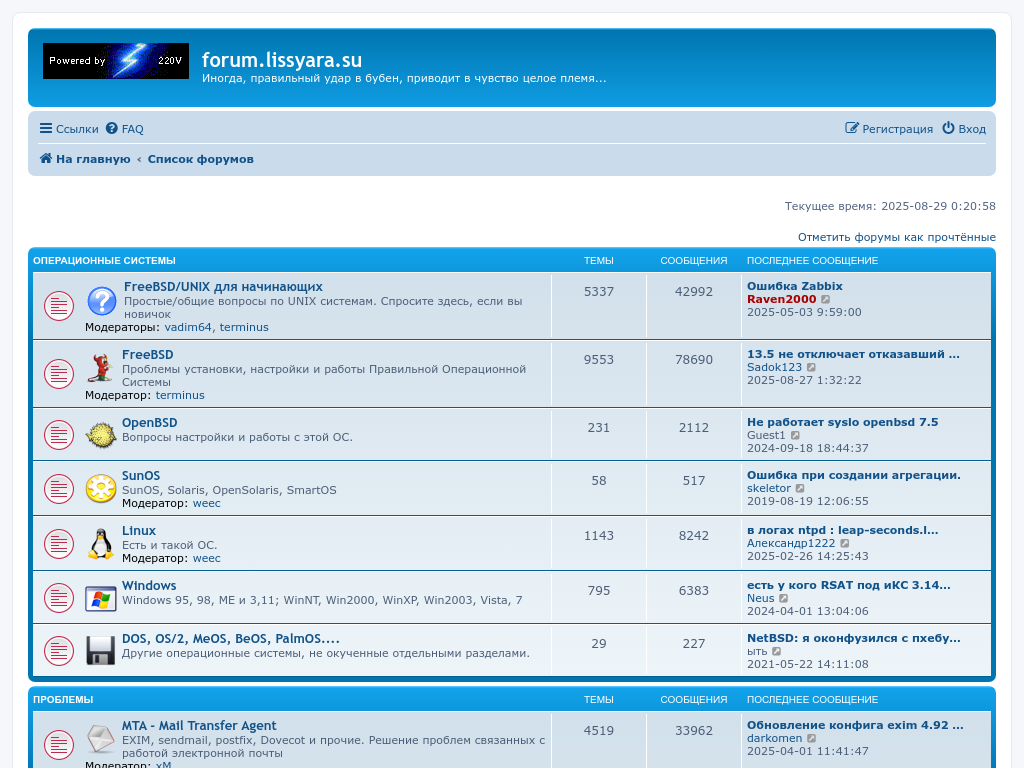This screenshot has height=768, width=1024.
Task: Click the OpenBSD pufferfish icon
Action: [x=101, y=434]
